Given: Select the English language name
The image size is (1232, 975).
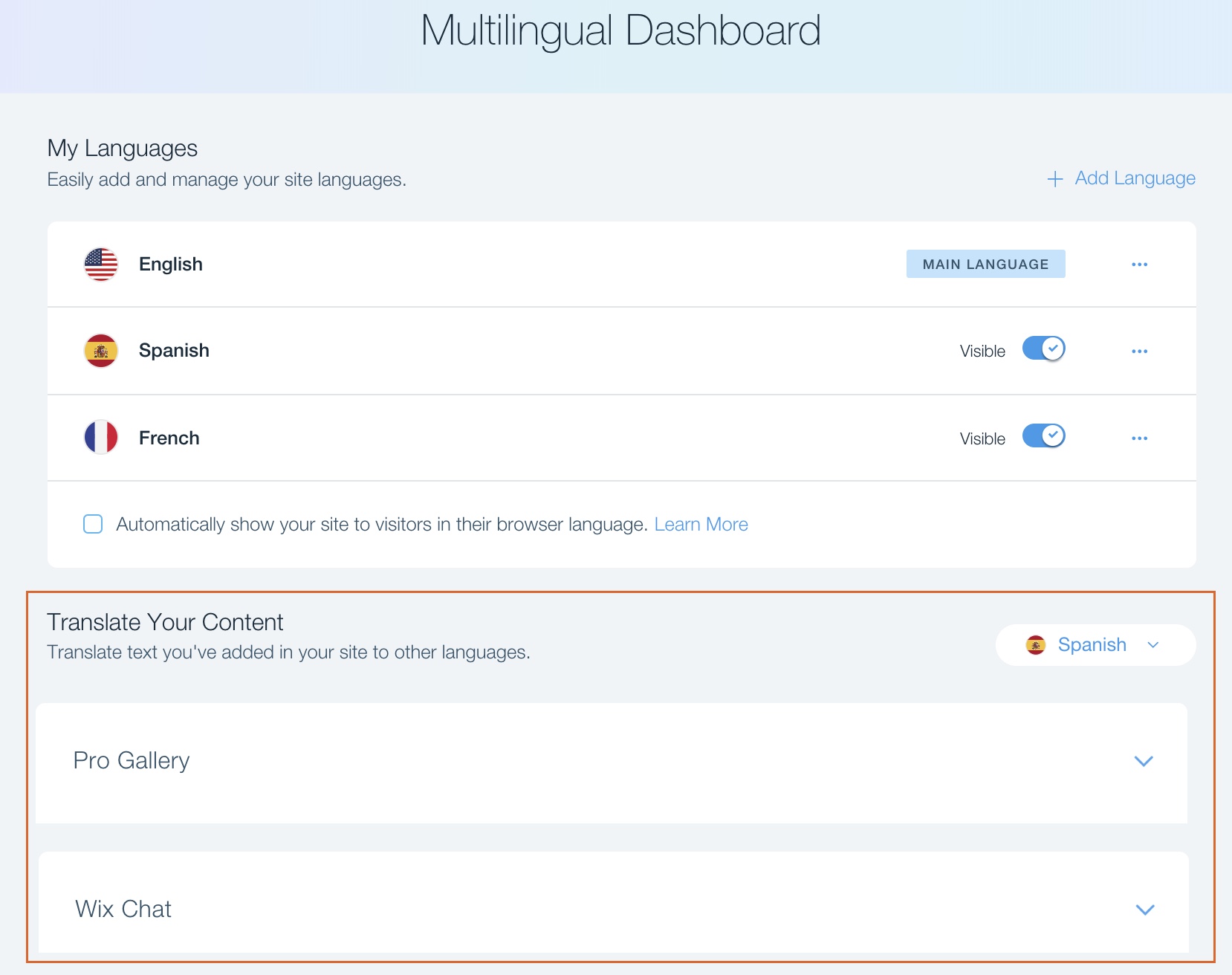Looking at the screenshot, I should [x=171, y=265].
